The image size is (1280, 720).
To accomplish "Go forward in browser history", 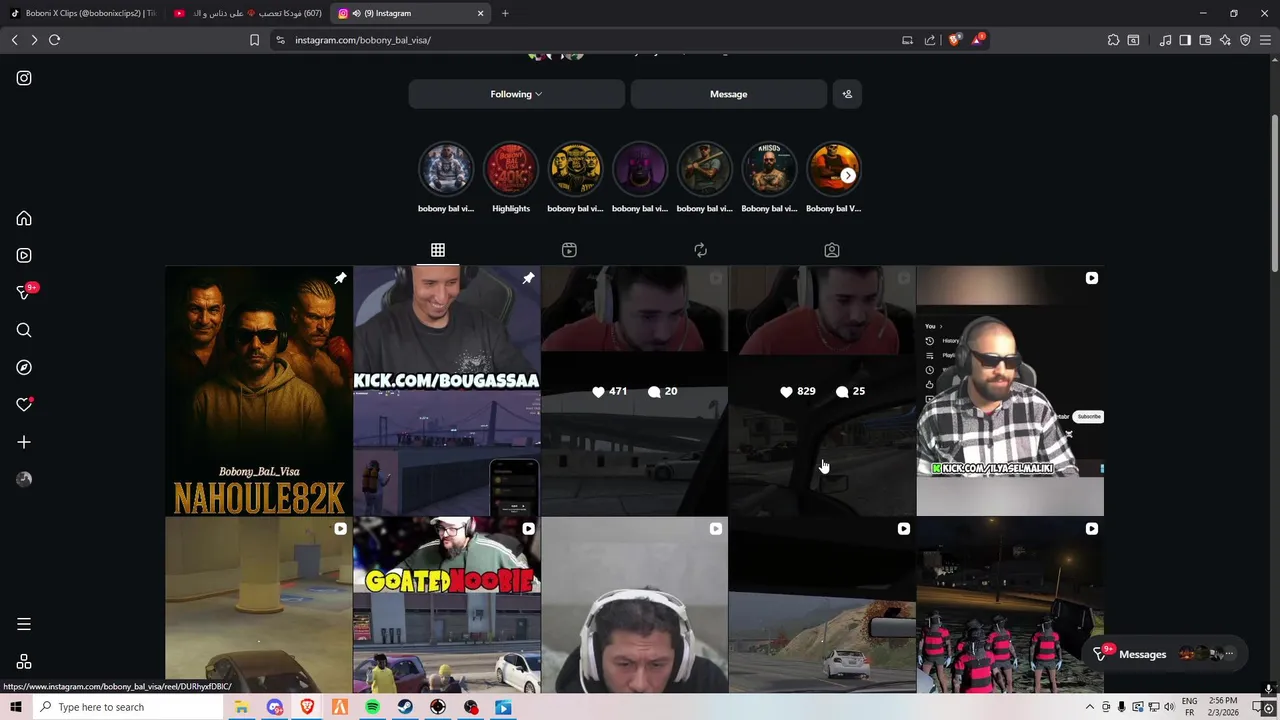I will (x=34, y=40).
